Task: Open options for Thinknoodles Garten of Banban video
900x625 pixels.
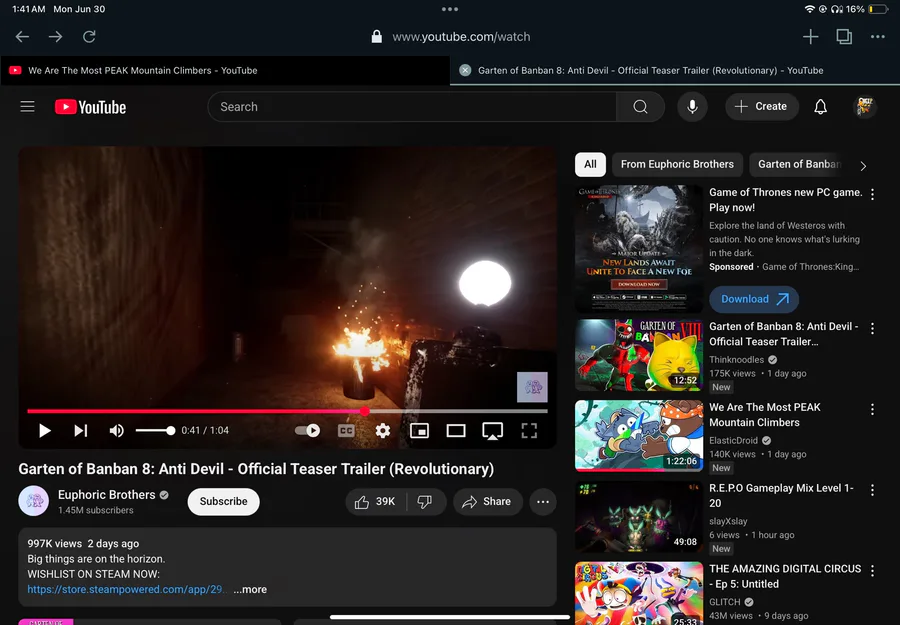Action: pos(872,328)
